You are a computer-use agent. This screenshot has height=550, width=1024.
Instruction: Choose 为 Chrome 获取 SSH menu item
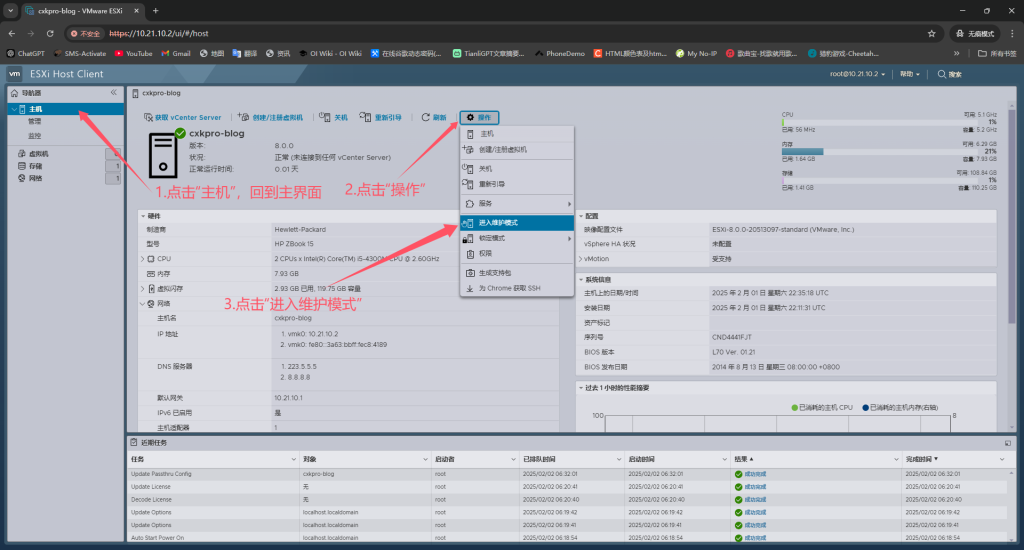[x=517, y=288]
